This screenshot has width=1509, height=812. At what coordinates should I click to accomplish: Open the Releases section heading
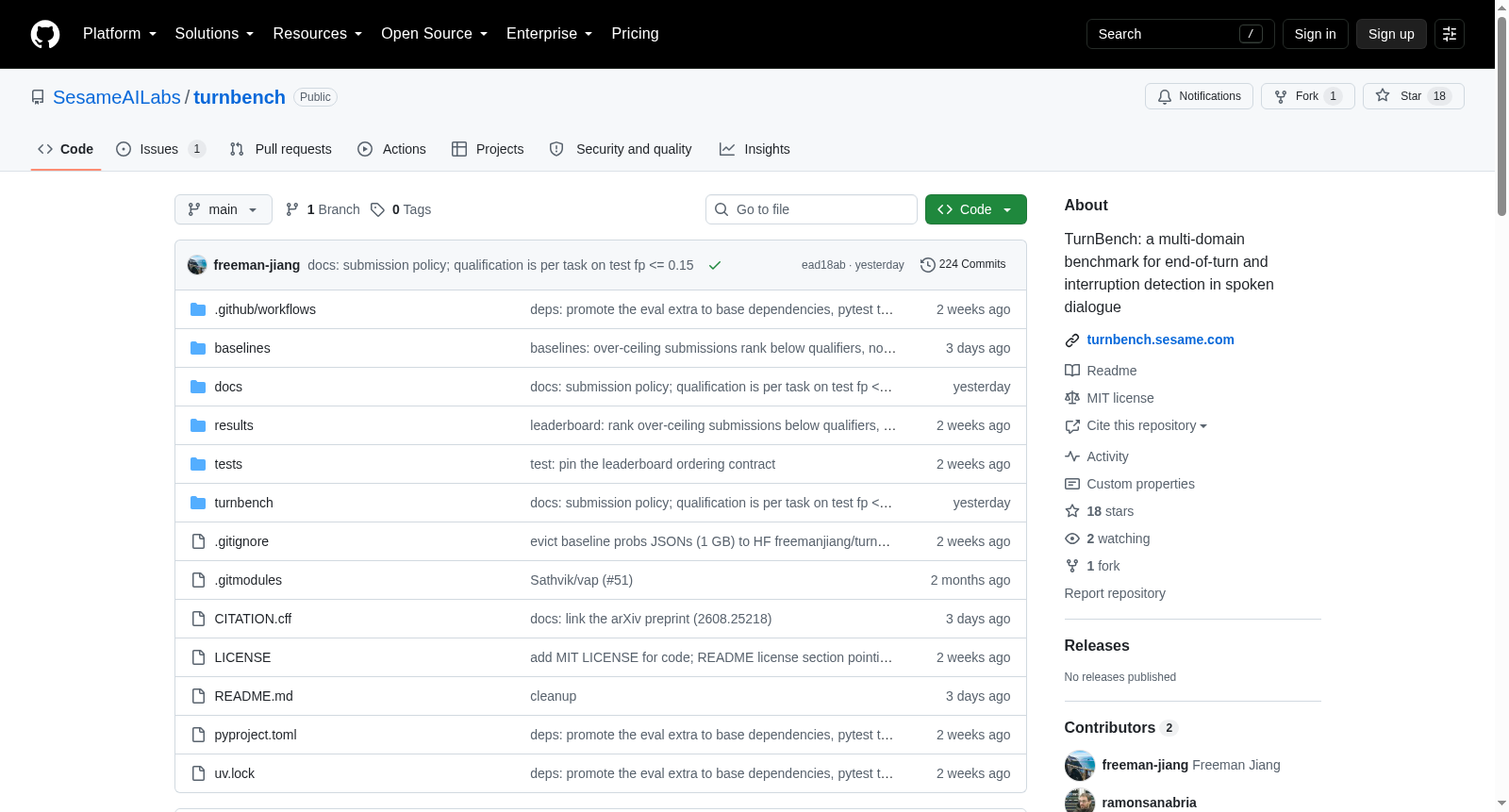tap(1097, 646)
